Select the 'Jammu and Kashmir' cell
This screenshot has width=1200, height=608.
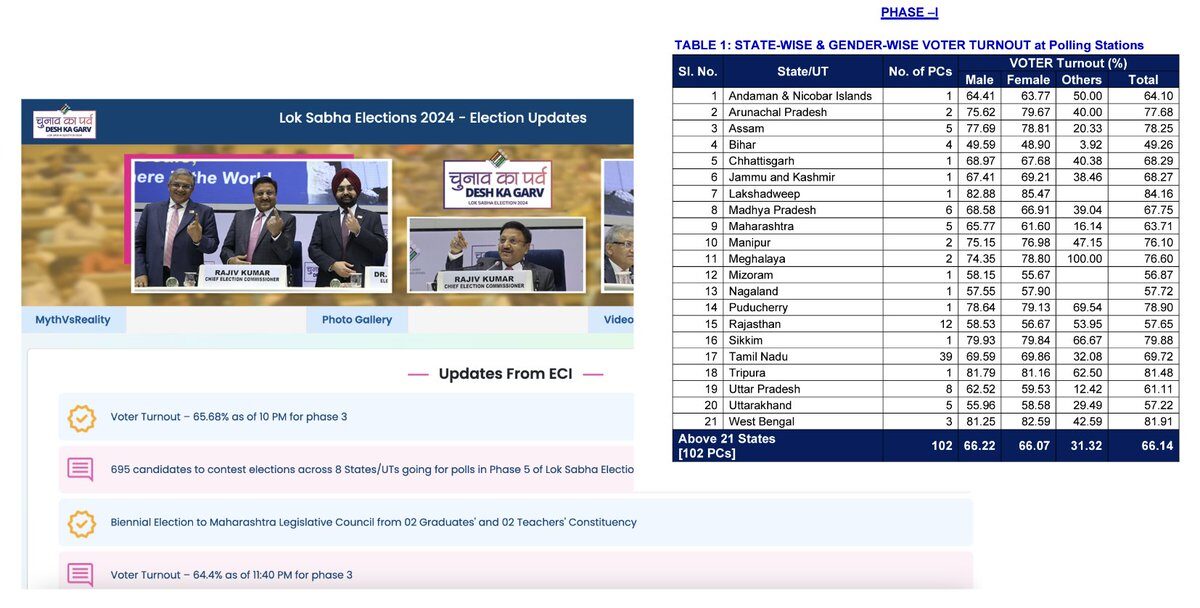[x=802, y=177]
